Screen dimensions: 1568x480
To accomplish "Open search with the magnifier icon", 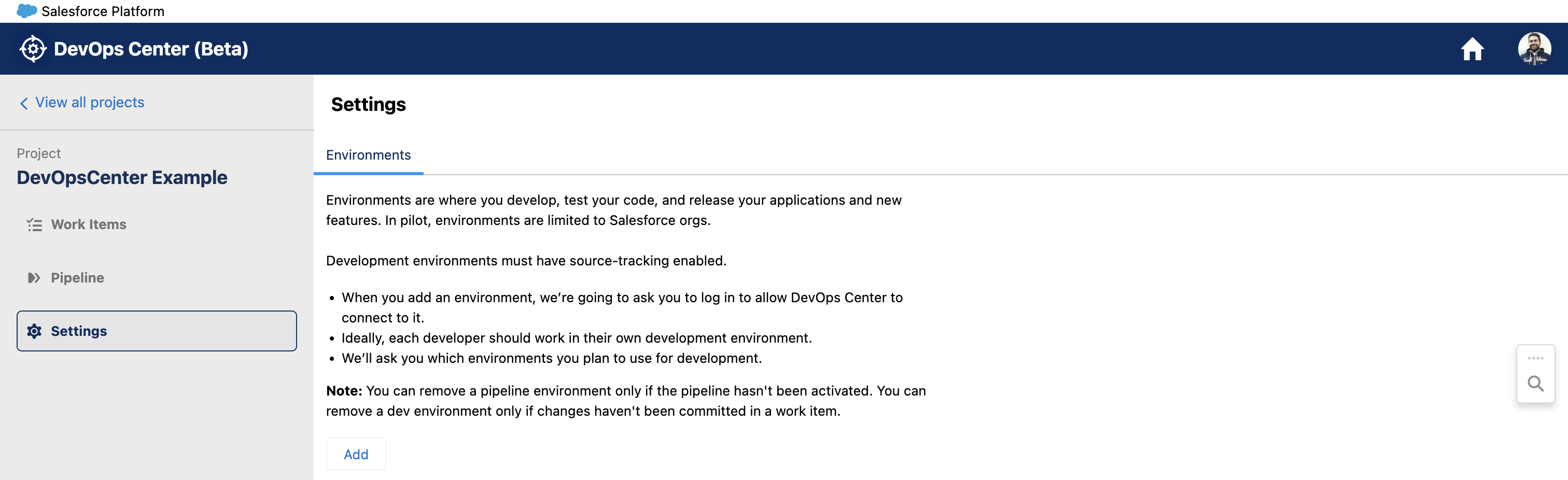I will coord(1535,383).
